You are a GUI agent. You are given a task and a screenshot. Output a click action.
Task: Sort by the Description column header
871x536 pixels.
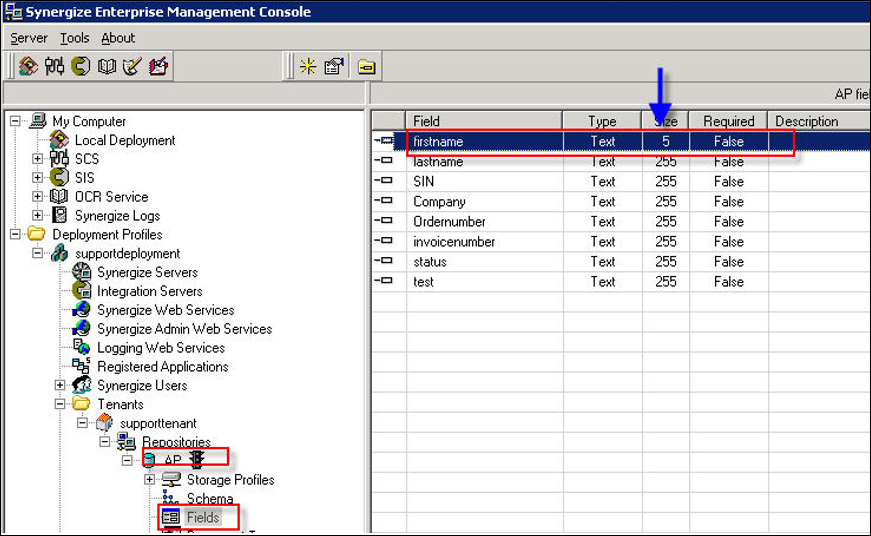coord(819,121)
